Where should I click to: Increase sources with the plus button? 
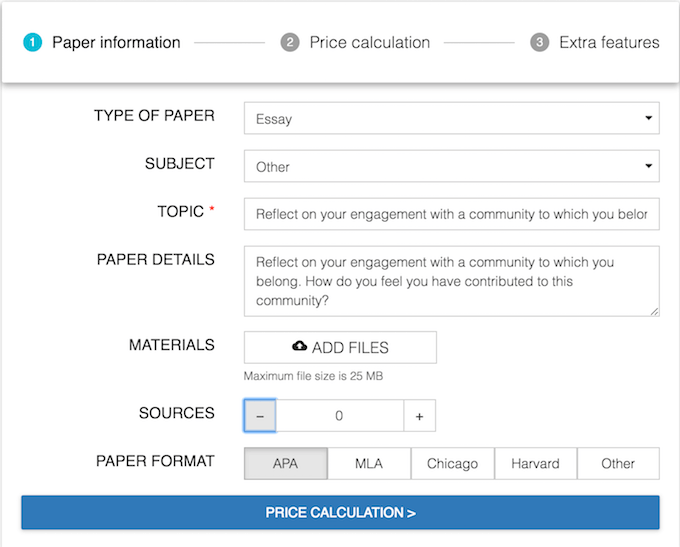pyautogui.click(x=419, y=416)
